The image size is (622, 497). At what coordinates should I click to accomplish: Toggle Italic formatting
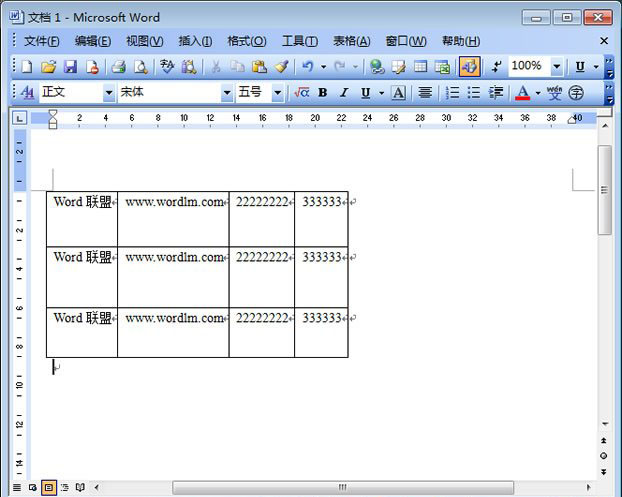click(x=344, y=93)
